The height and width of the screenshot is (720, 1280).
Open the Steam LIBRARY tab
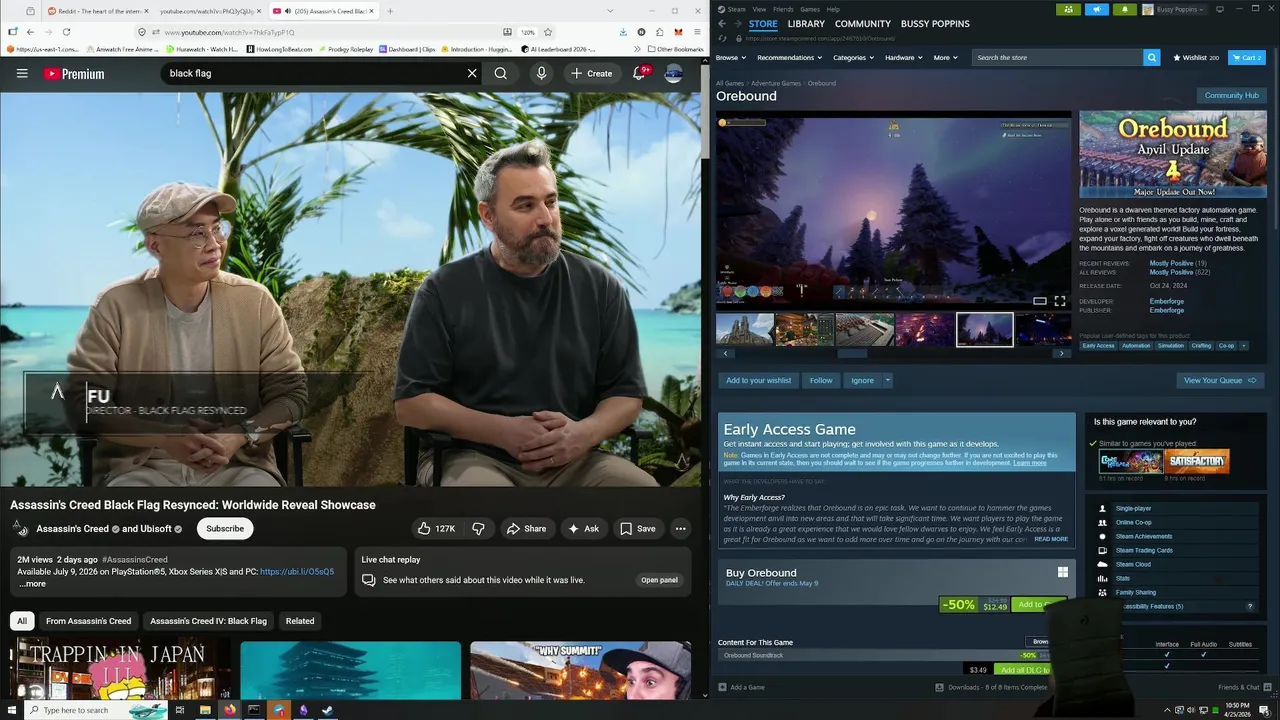806,24
